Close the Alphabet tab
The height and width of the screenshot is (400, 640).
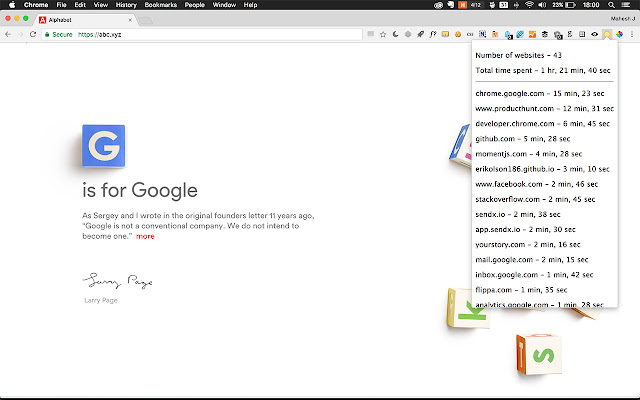tap(130, 20)
